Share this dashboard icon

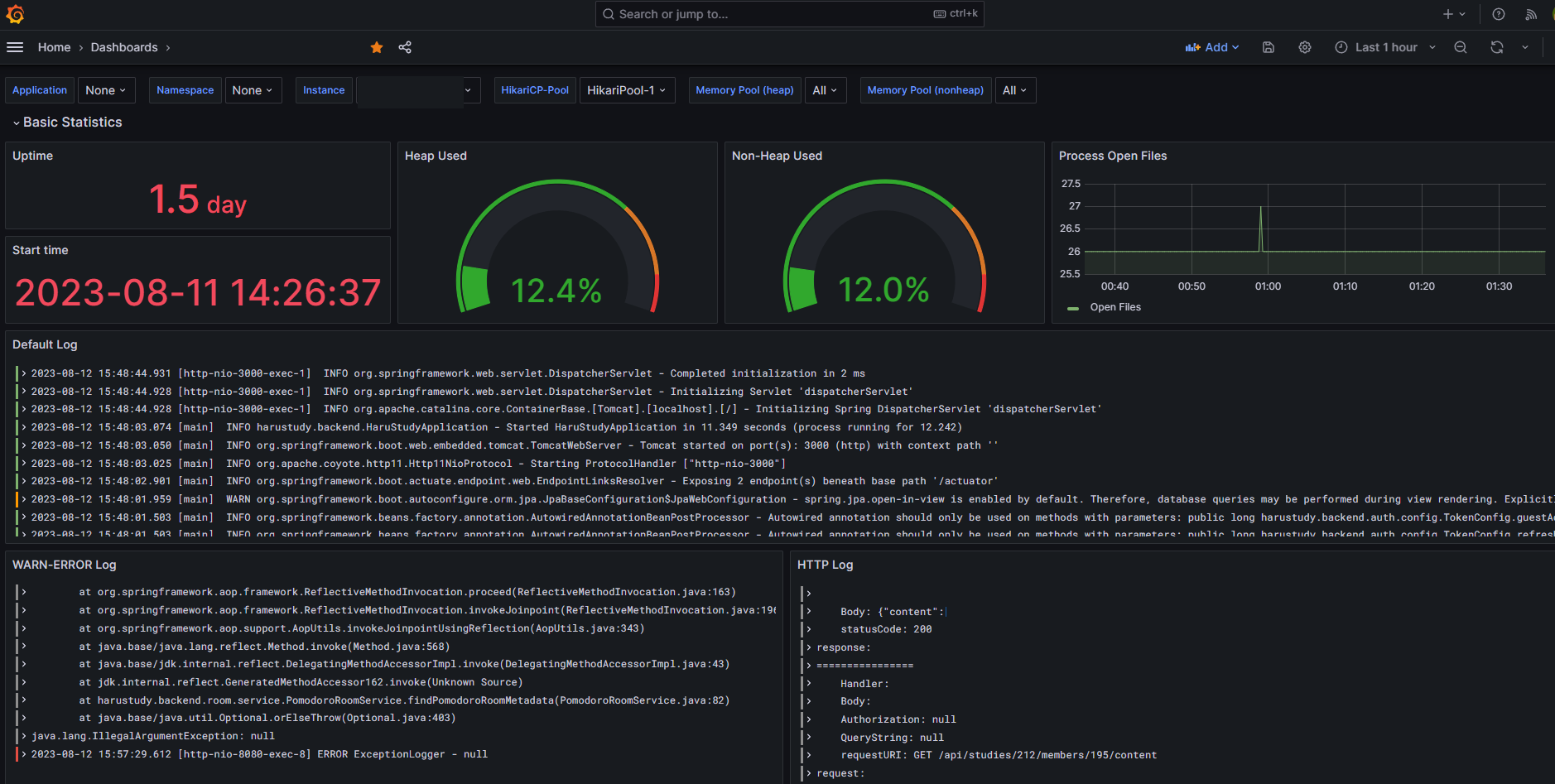405,47
